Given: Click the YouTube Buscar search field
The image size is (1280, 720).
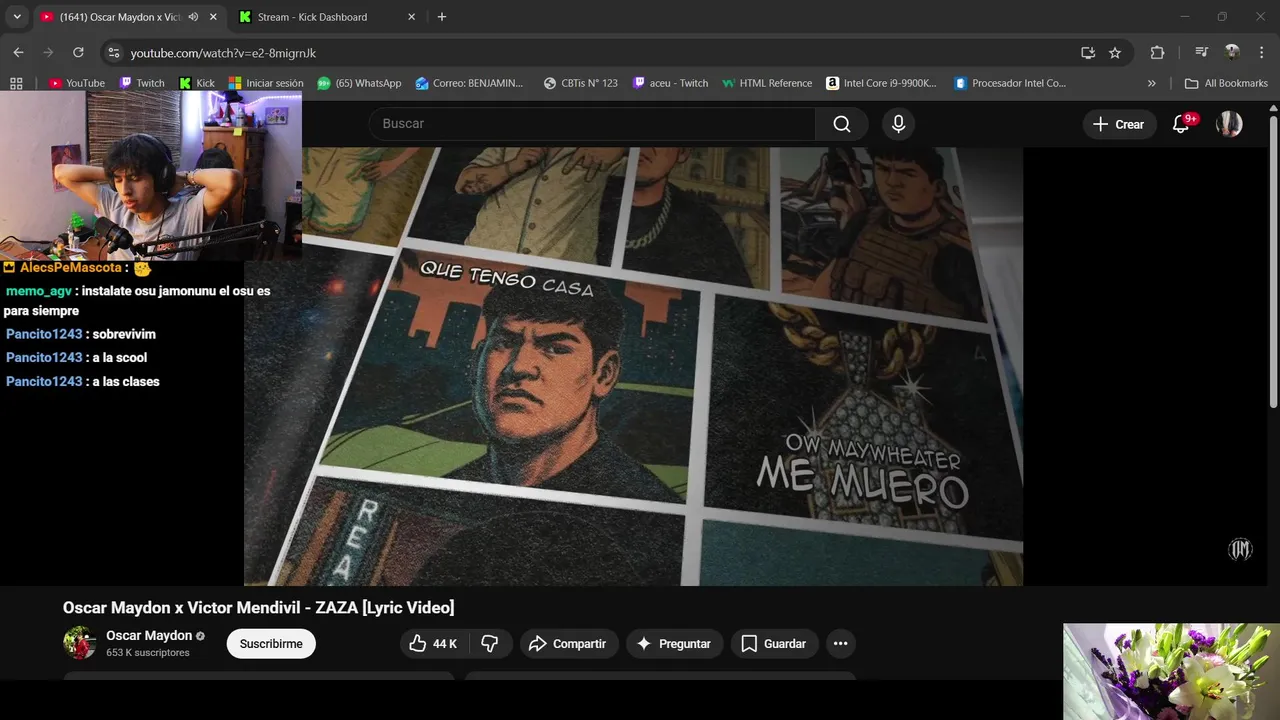Looking at the screenshot, I should click(x=592, y=124).
